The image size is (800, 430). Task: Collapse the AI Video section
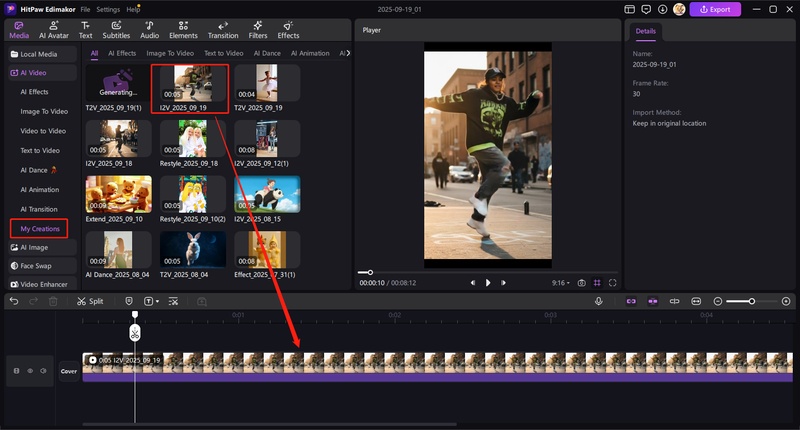click(42, 73)
